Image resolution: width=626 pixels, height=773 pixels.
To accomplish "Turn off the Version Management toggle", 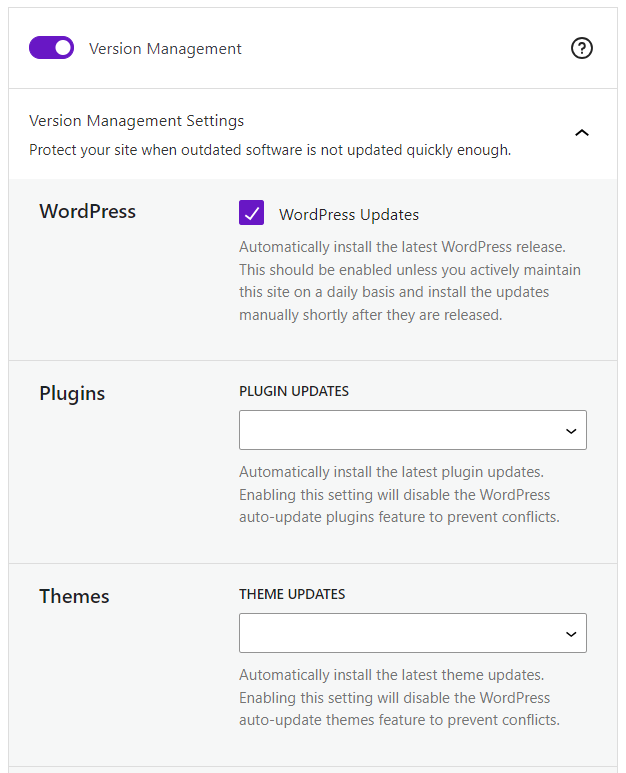I will click(x=51, y=48).
